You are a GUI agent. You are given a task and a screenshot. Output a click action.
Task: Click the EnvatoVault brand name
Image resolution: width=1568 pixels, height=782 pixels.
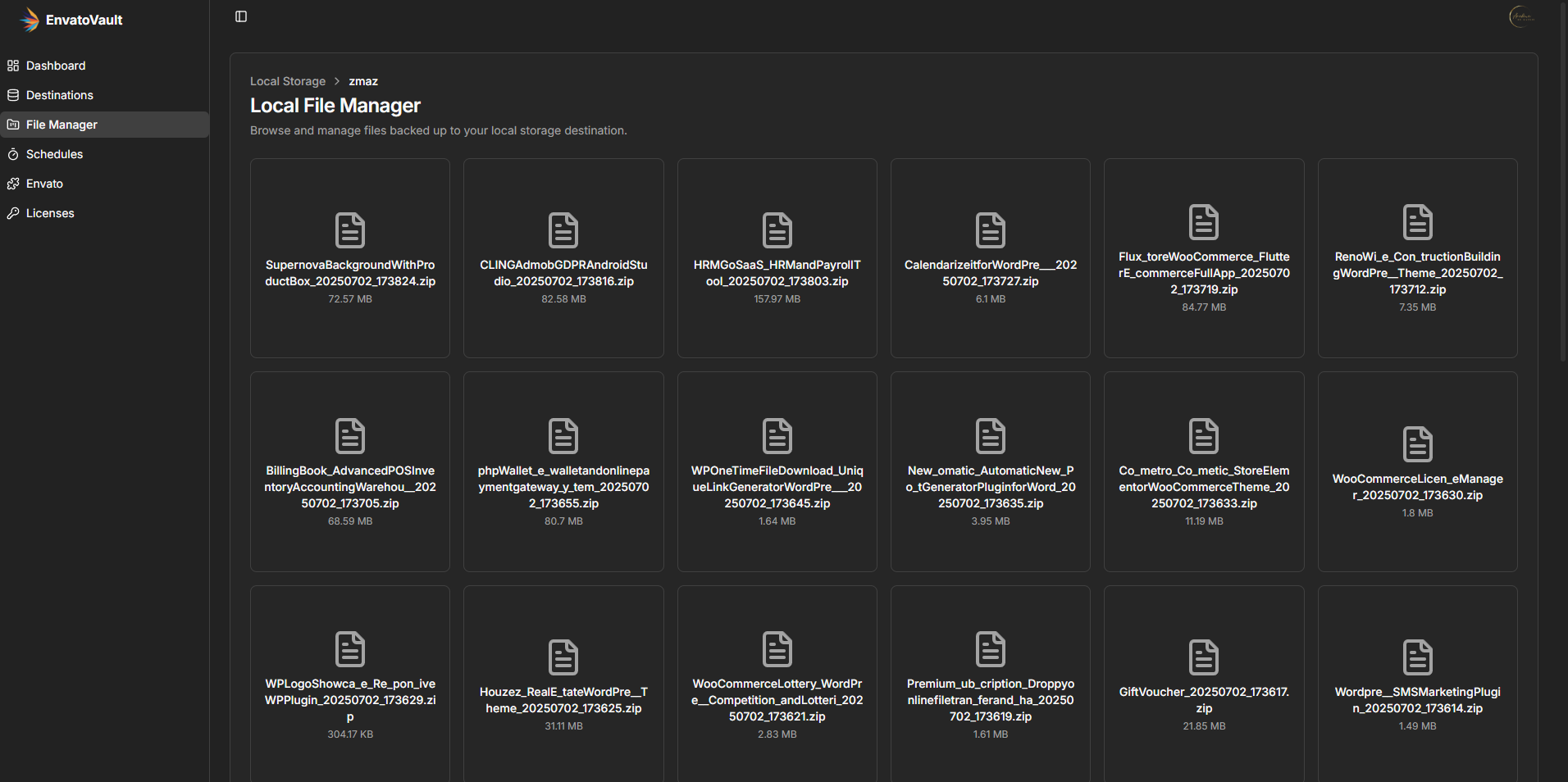84,20
